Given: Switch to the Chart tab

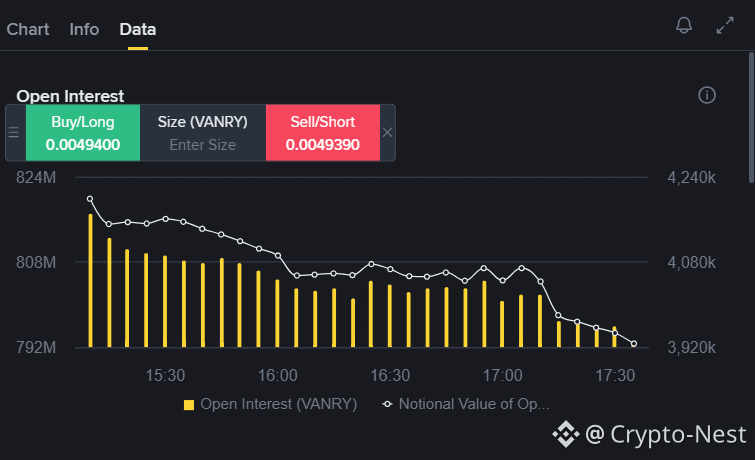Looking at the screenshot, I should (x=28, y=29).
